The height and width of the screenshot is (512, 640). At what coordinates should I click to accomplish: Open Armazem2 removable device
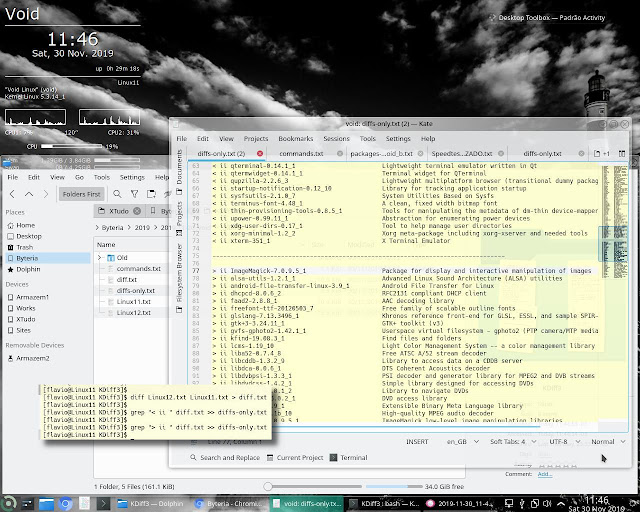33,358
